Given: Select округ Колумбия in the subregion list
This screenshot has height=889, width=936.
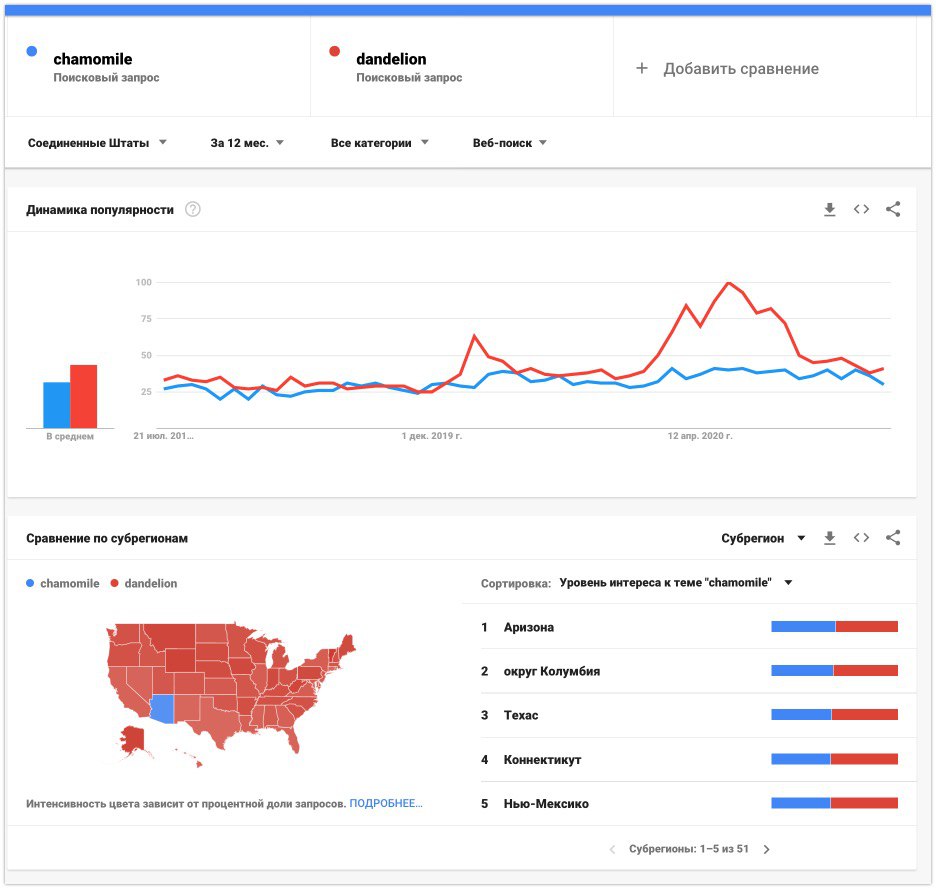Looking at the screenshot, I should (x=552, y=671).
